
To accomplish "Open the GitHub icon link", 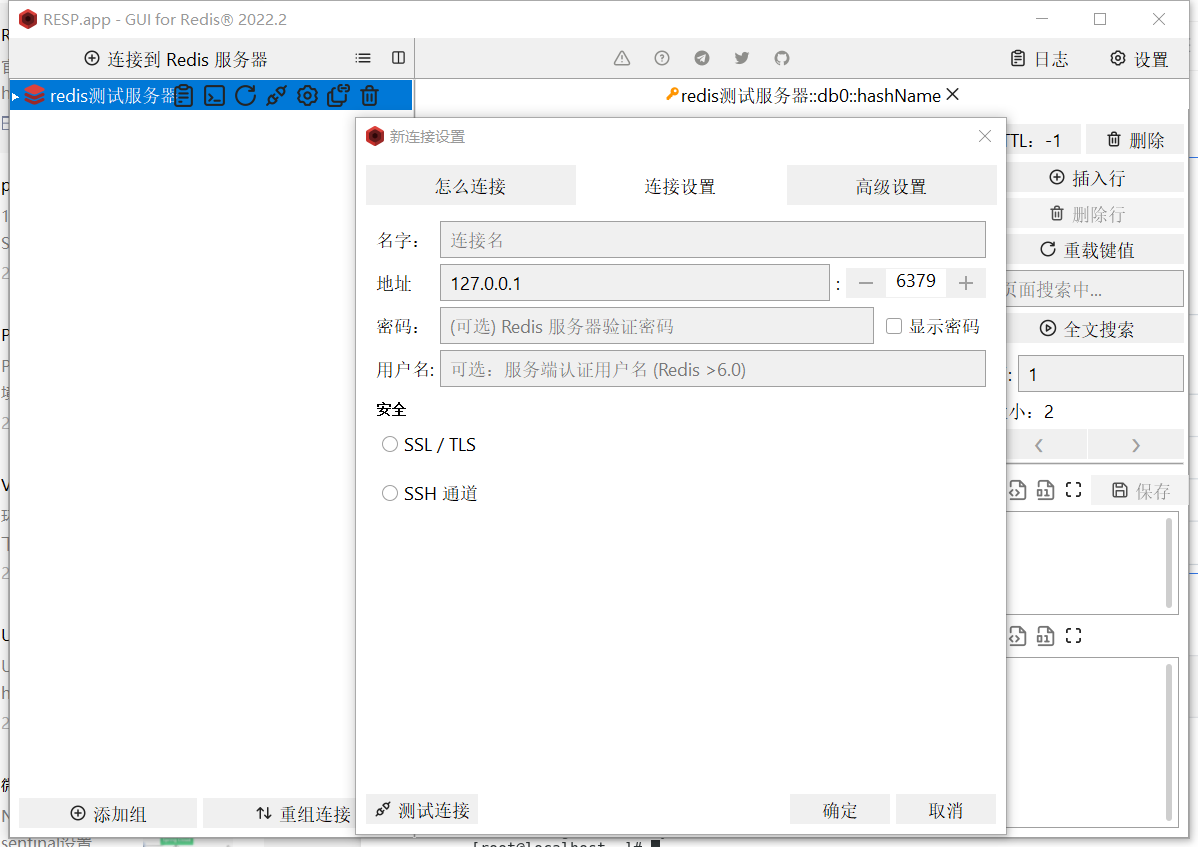I will [781, 58].
